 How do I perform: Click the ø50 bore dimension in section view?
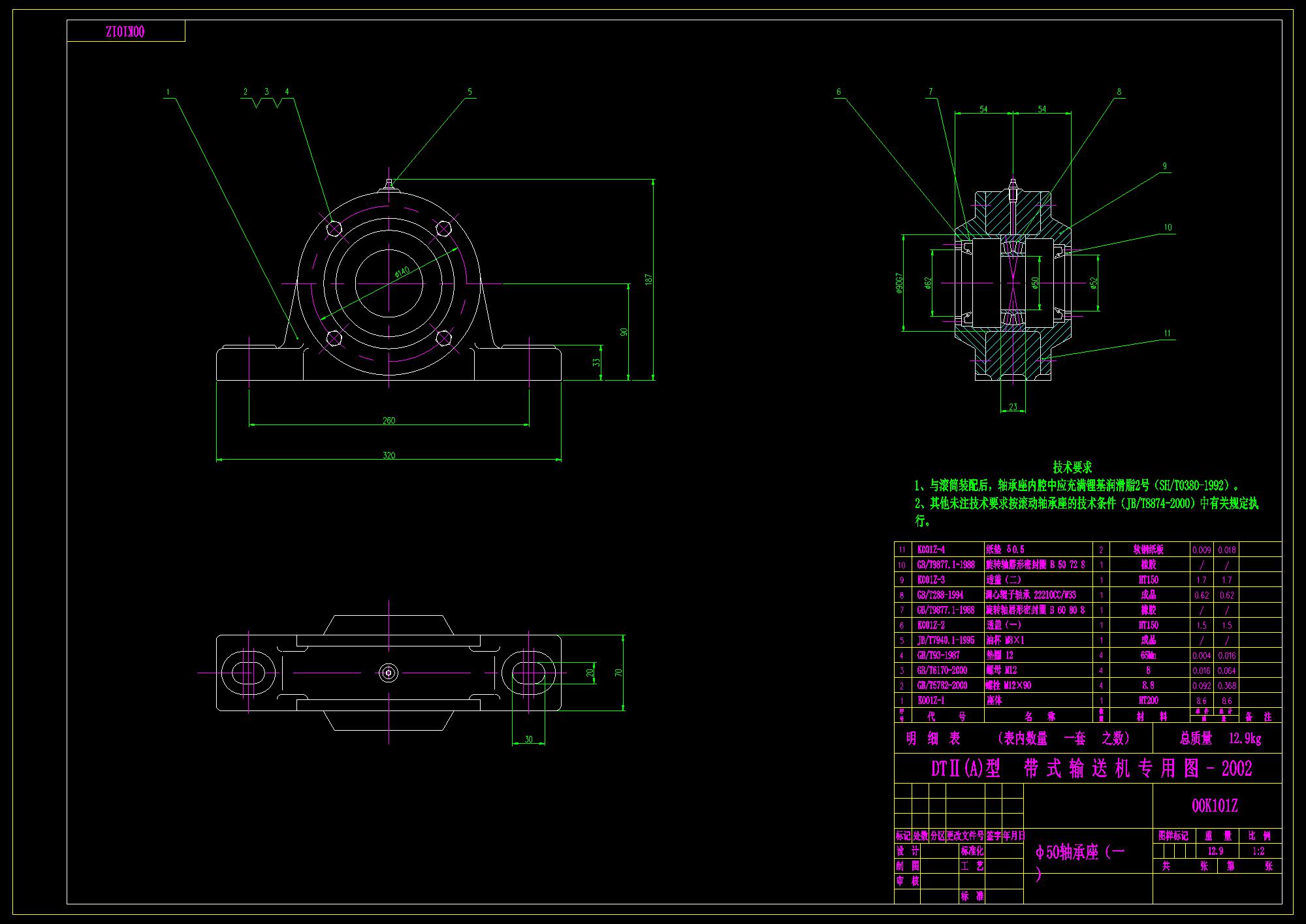pyautogui.click(x=1035, y=282)
